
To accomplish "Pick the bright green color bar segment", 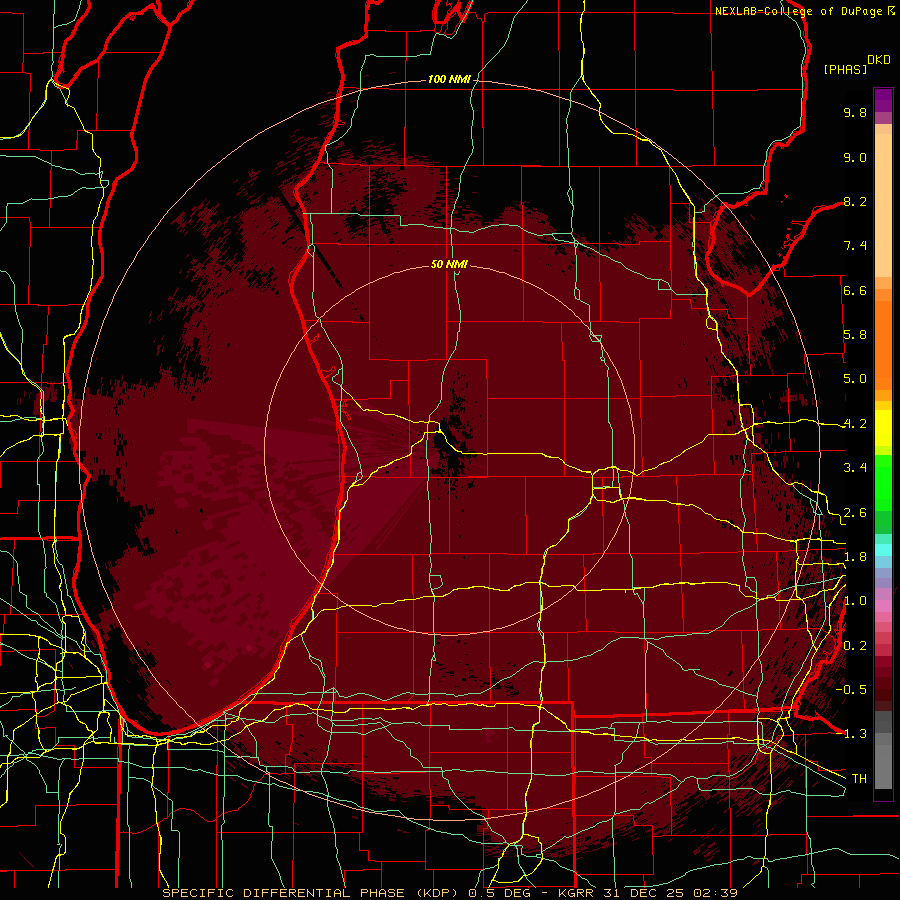I will click(883, 484).
